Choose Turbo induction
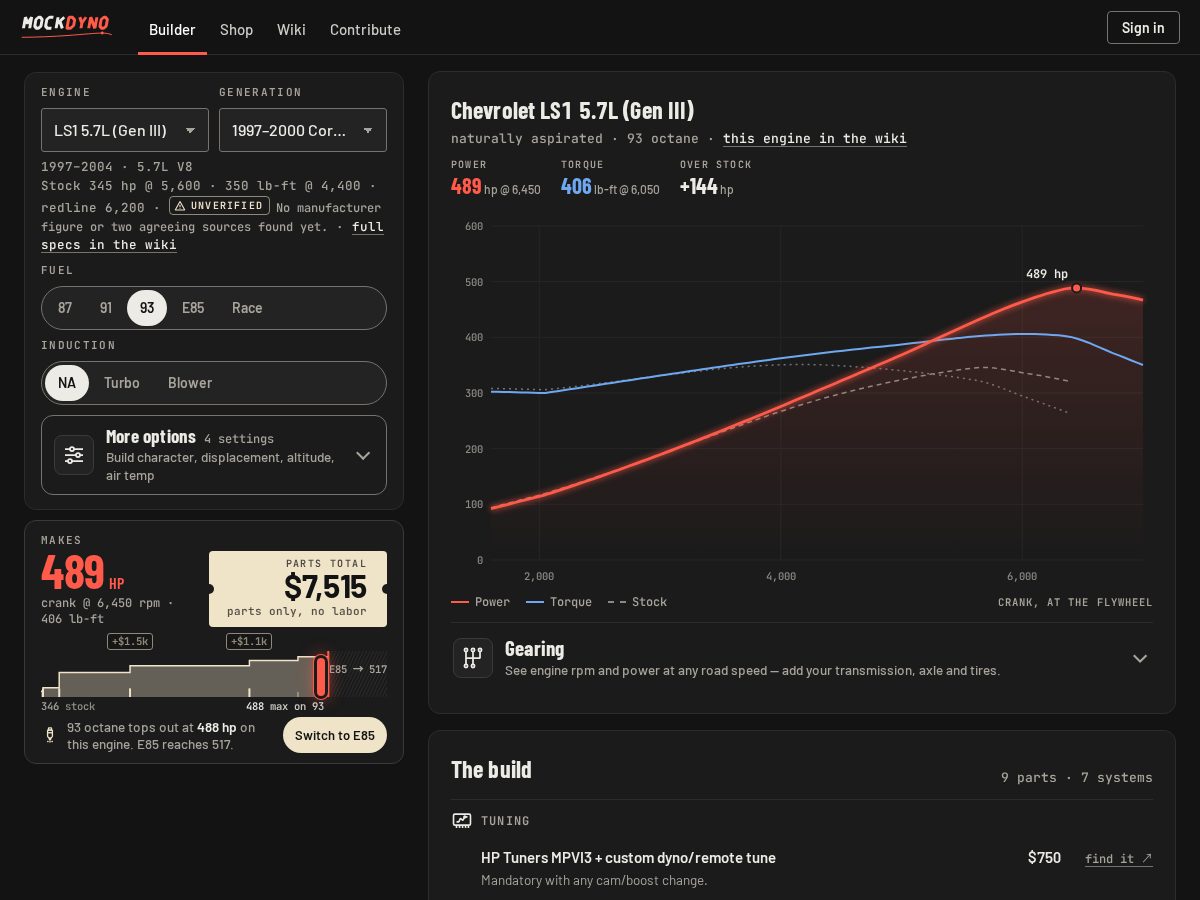Image resolution: width=1200 pixels, height=900 pixels. pos(122,383)
